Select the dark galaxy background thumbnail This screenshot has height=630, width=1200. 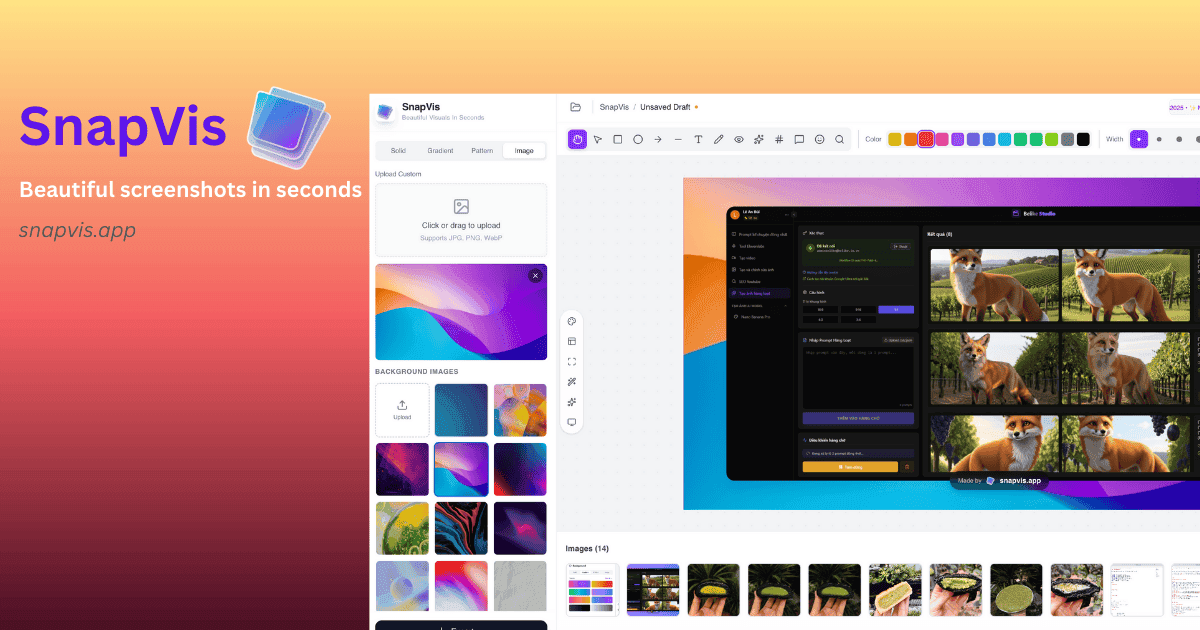tap(402, 469)
